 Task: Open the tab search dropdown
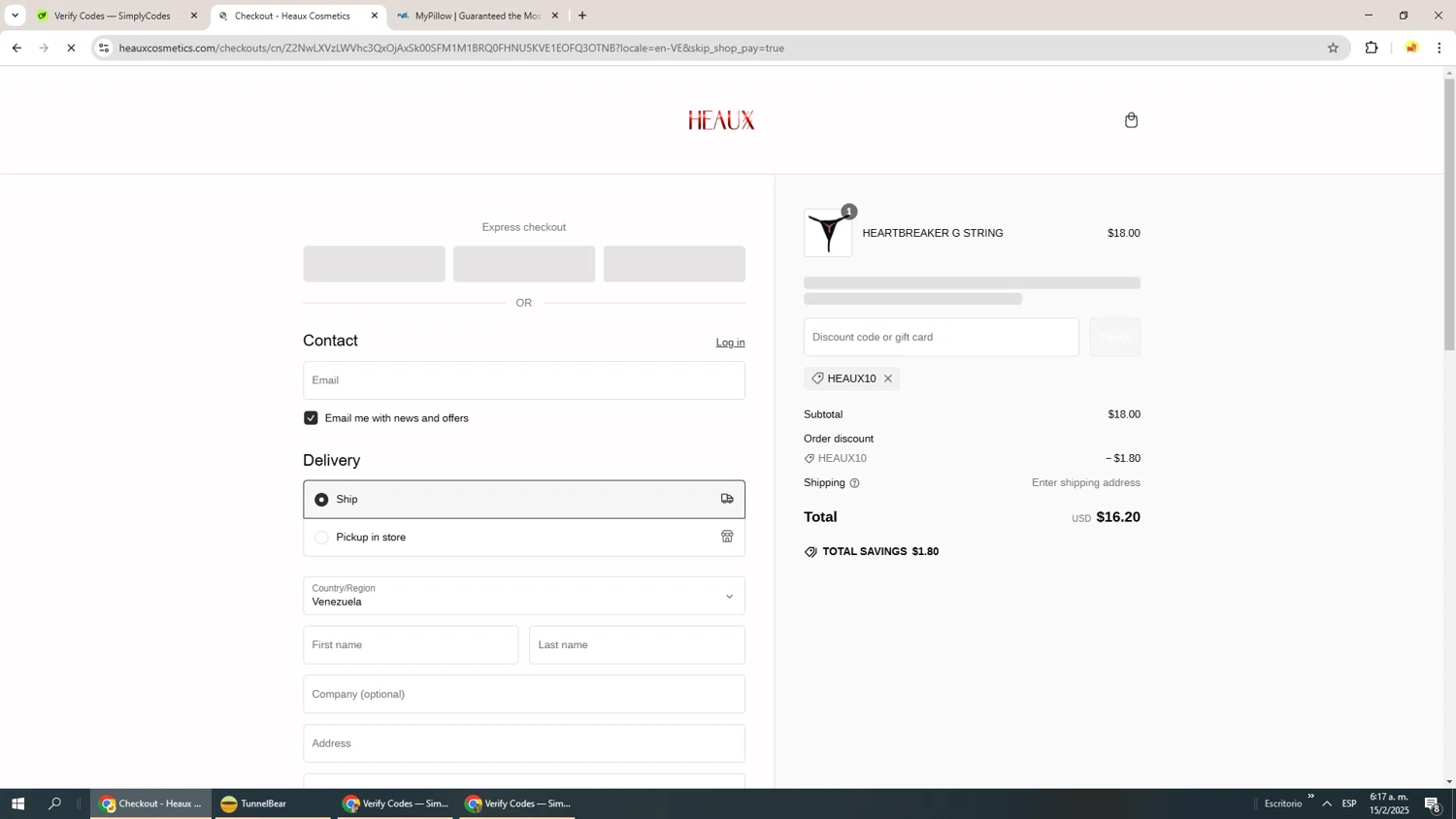tap(15, 16)
